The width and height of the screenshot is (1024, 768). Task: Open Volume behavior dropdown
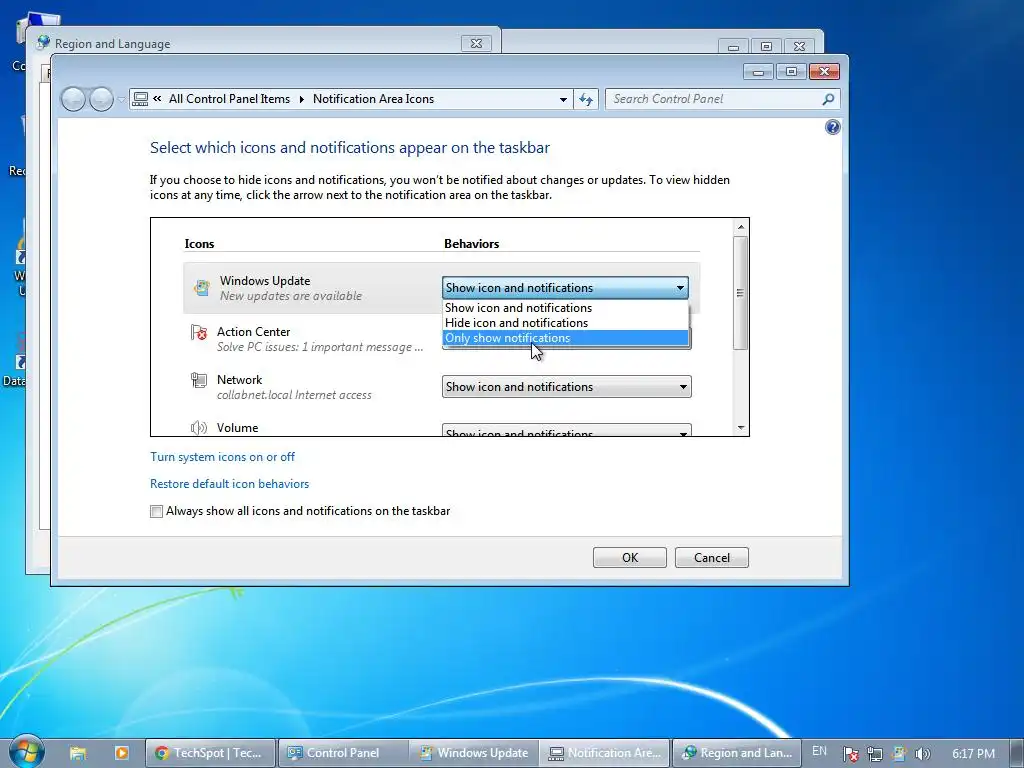(x=566, y=431)
